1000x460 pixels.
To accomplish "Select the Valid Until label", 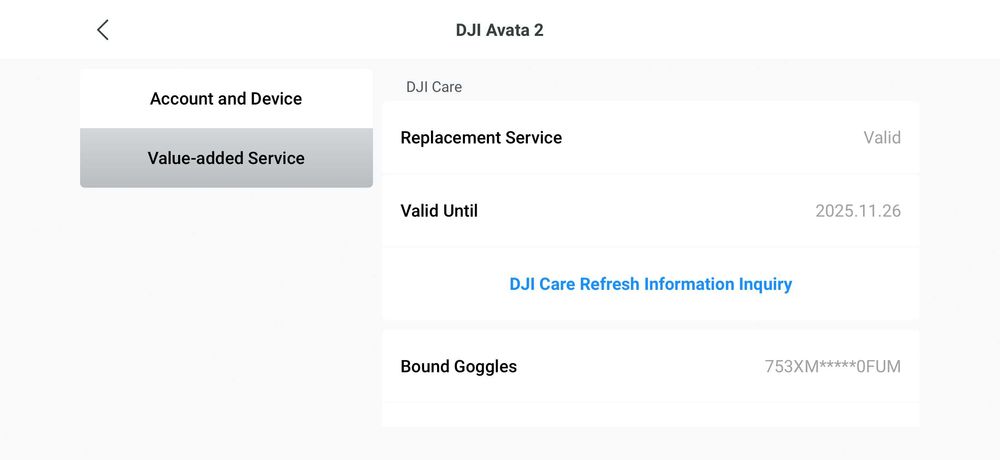I will [439, 211].
